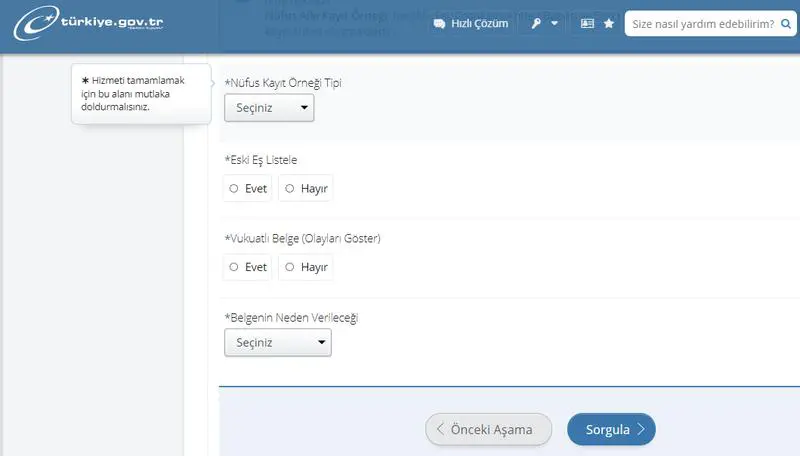
Task: Click the 'Hizmeti tamamlamak' required-field tooltip
Action: [141, 94]
